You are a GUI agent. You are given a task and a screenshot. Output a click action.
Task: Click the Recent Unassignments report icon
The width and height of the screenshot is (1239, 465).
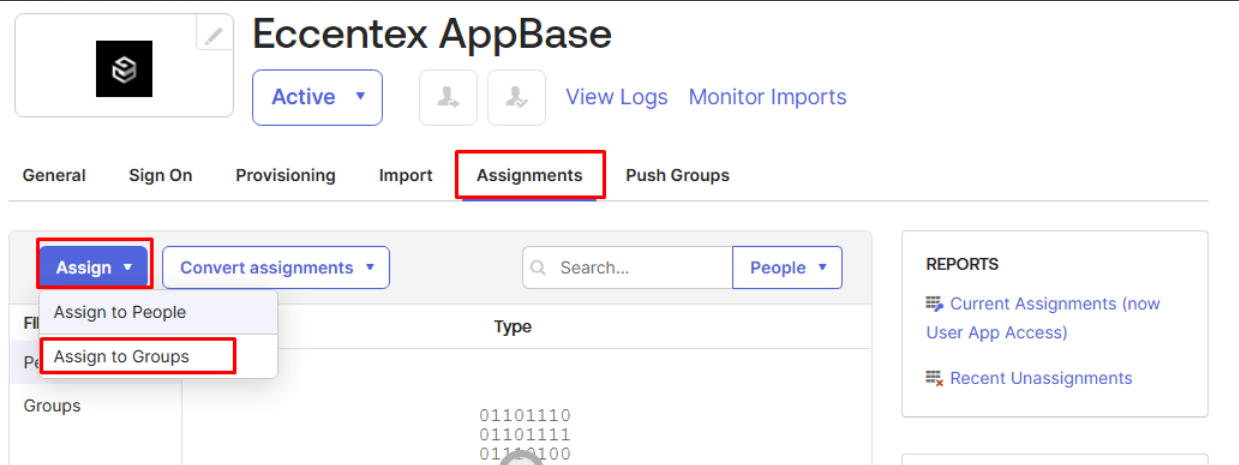[x=935, y=378]
